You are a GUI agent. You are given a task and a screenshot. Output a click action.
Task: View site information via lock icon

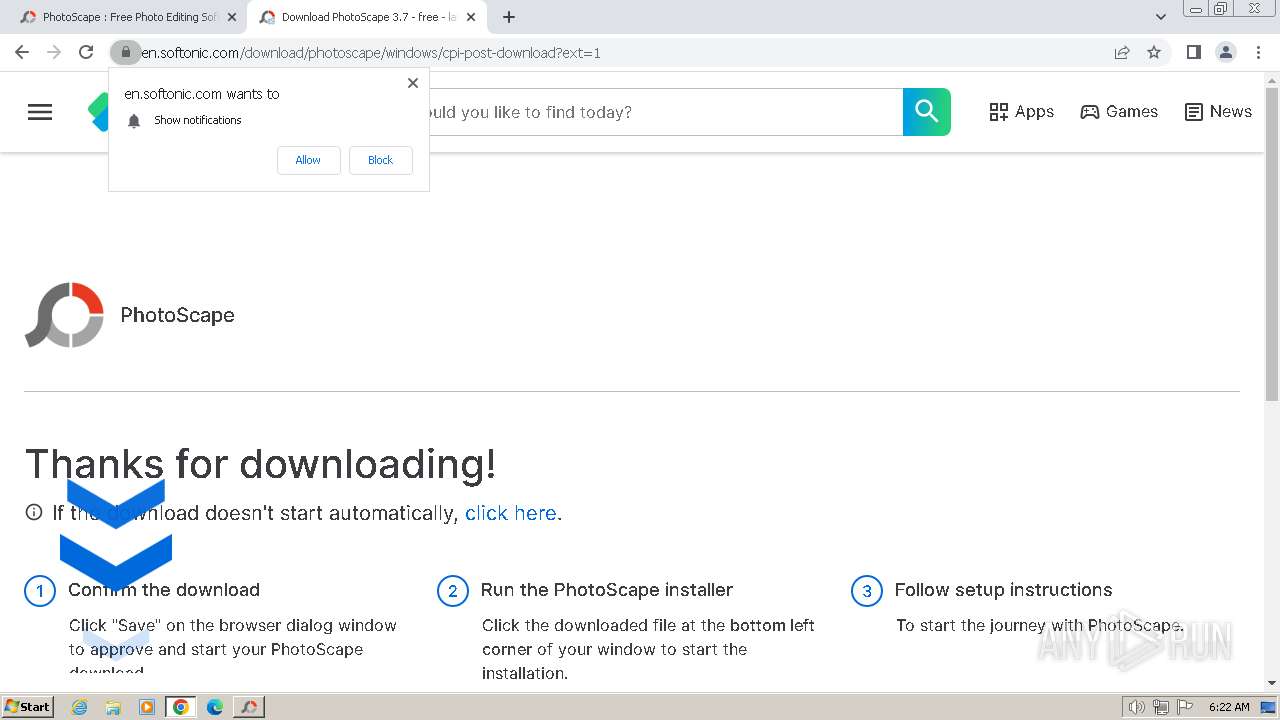tap(125, 52)
